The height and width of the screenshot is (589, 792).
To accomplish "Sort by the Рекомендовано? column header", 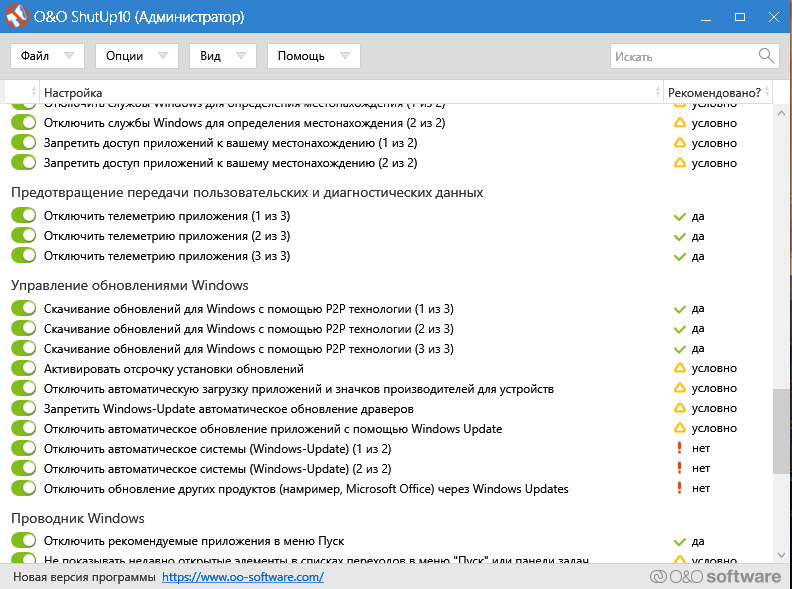I will (718, 92).
